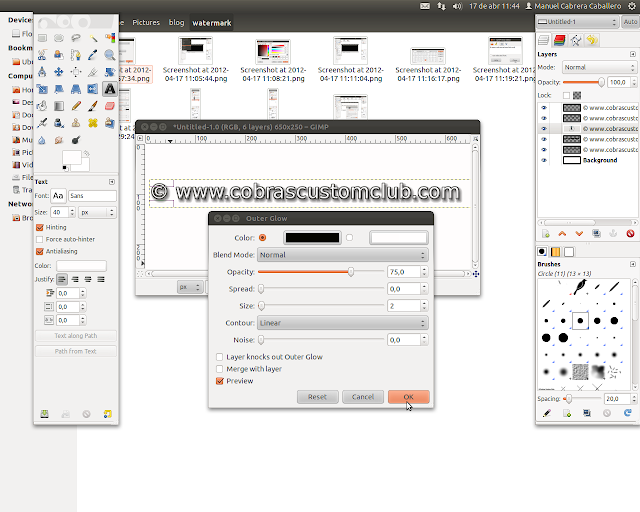This screenshot has width=640, height=512.
Task: Select the Alignment tool
Action: click(76, 72)
